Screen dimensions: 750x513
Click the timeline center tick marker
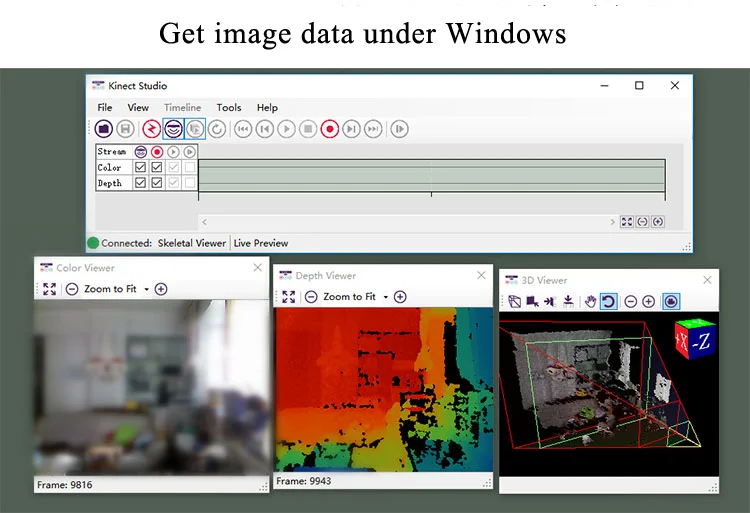pyautogui.click(x=431, y=194)
